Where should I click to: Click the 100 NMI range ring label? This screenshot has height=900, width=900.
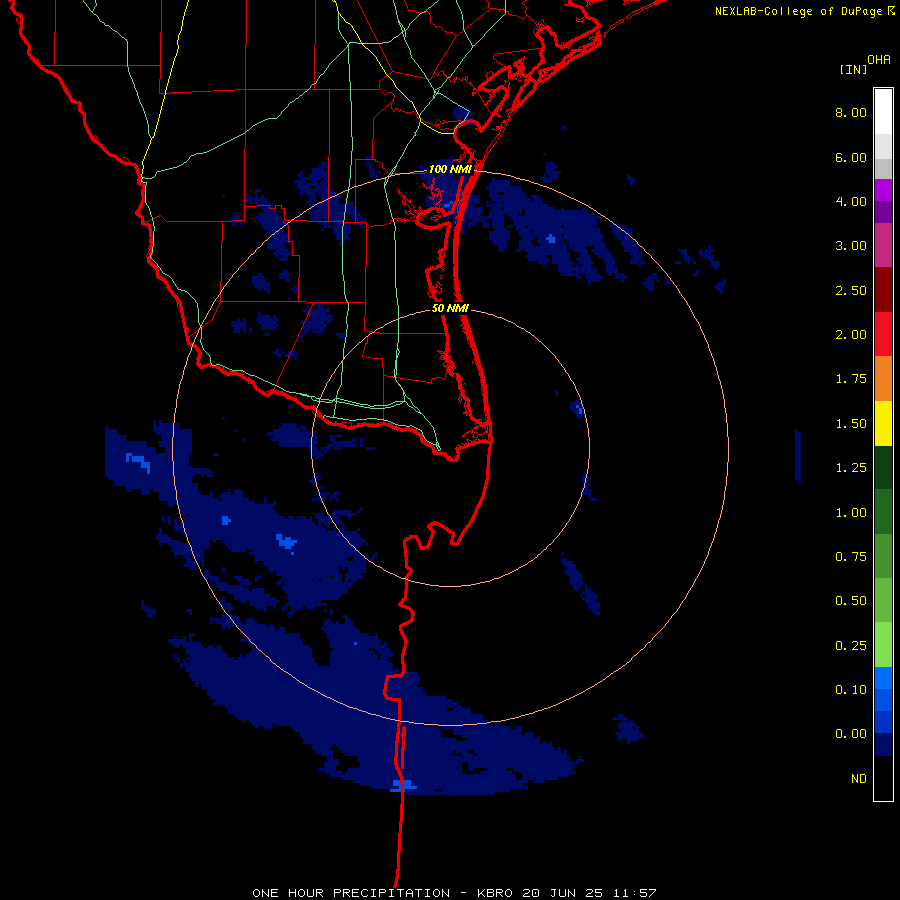[450, 169]
